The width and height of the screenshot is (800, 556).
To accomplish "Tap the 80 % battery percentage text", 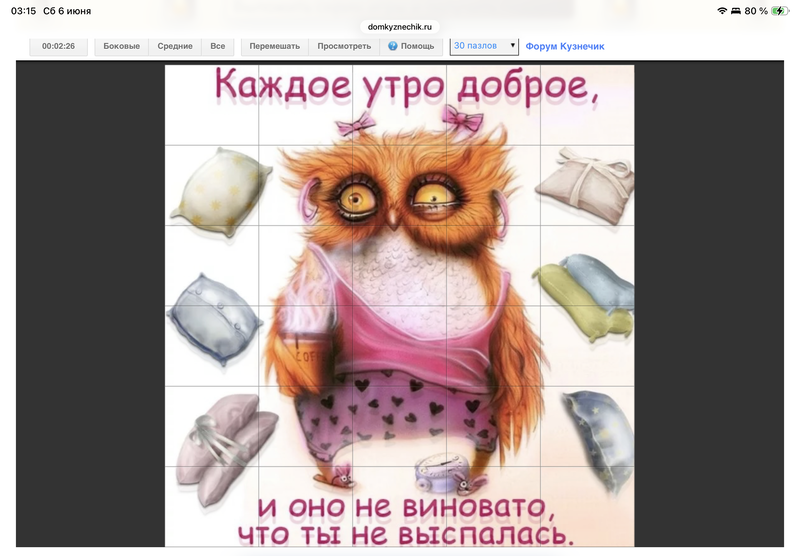I will [x=756, y=11].
